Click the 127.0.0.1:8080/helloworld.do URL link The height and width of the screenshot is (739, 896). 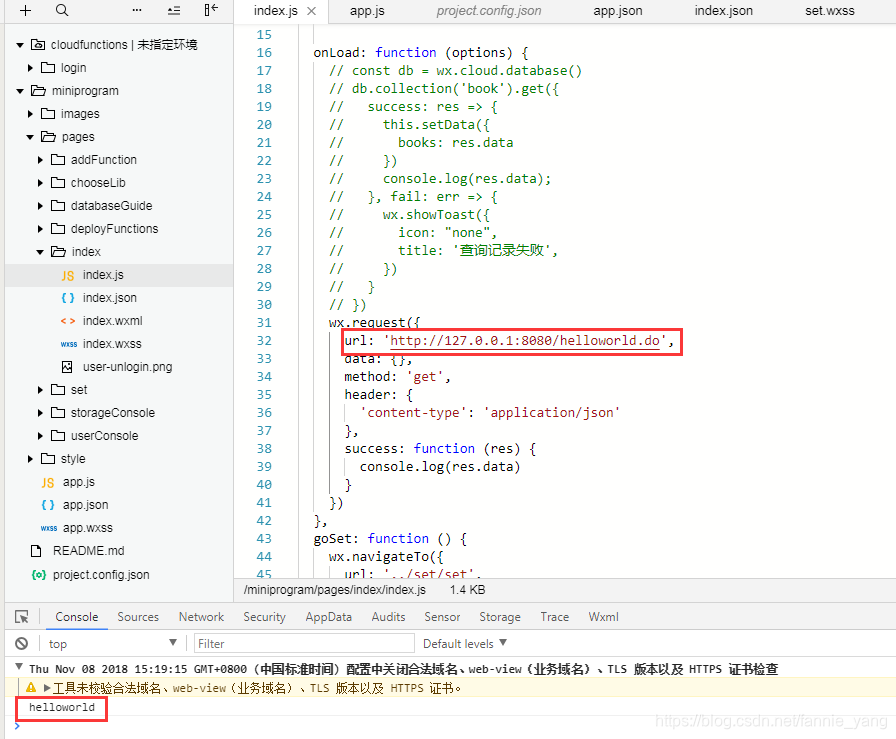click(525, 341)
